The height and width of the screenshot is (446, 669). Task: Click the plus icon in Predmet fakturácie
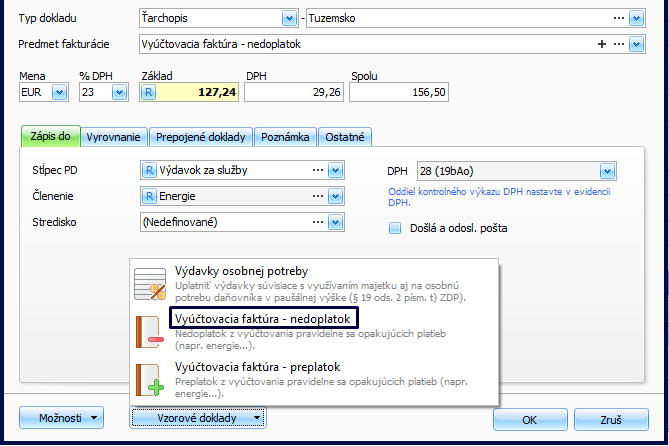(x=602, y=44)
